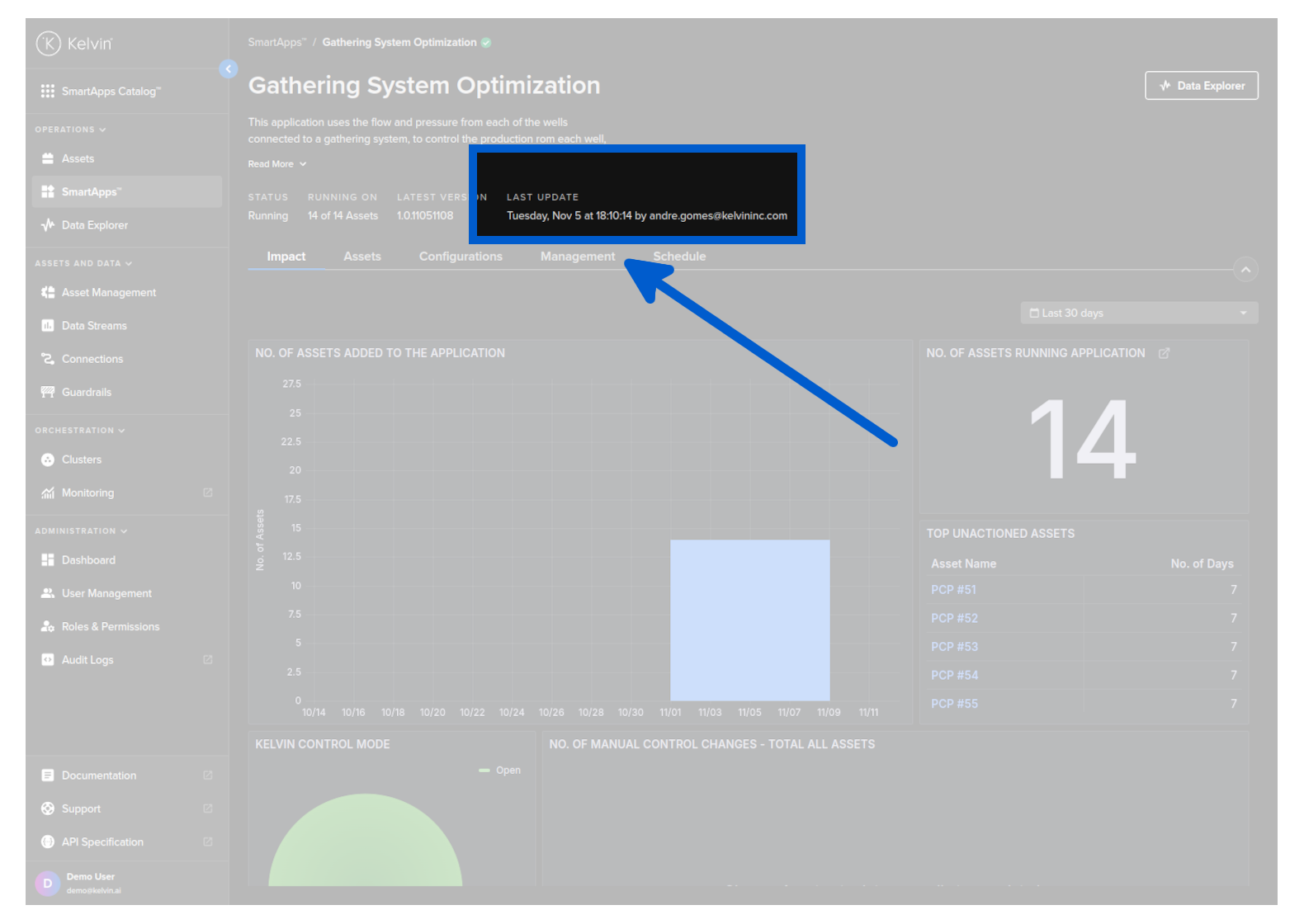This screenshot has width=1304, height=924.
Task: Toggle the Open legend entry
Action: pyautogui.click(x=500, y=771)
